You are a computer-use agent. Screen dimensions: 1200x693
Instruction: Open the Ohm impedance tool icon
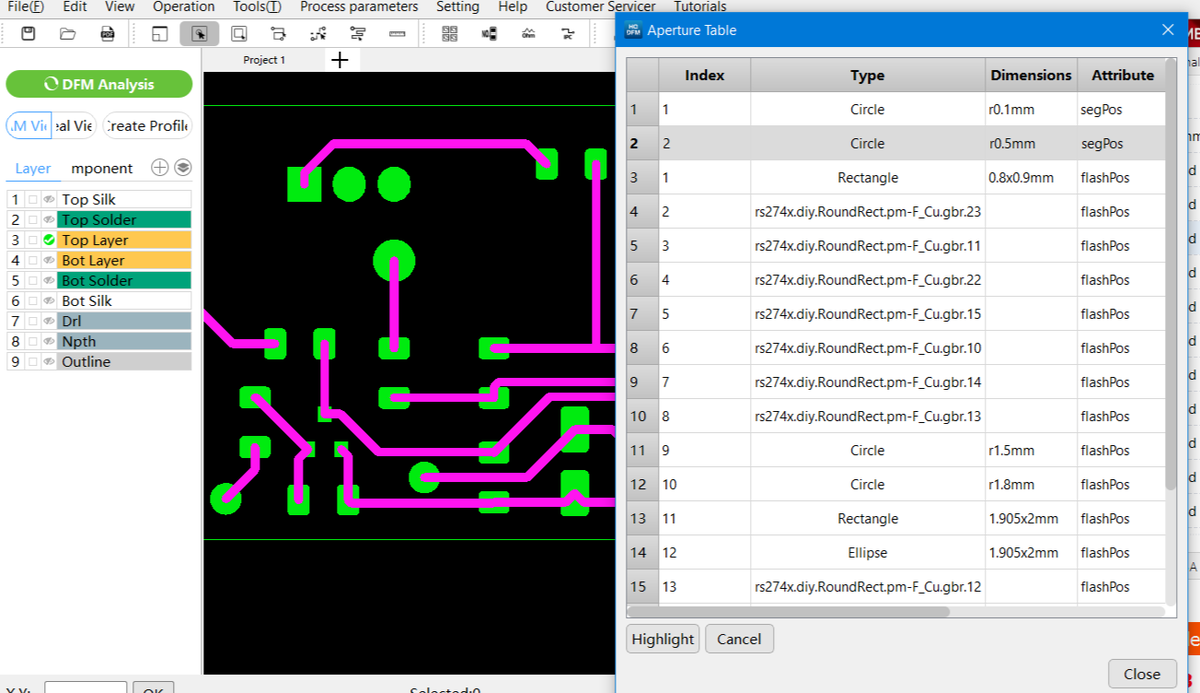coord(528,34)
